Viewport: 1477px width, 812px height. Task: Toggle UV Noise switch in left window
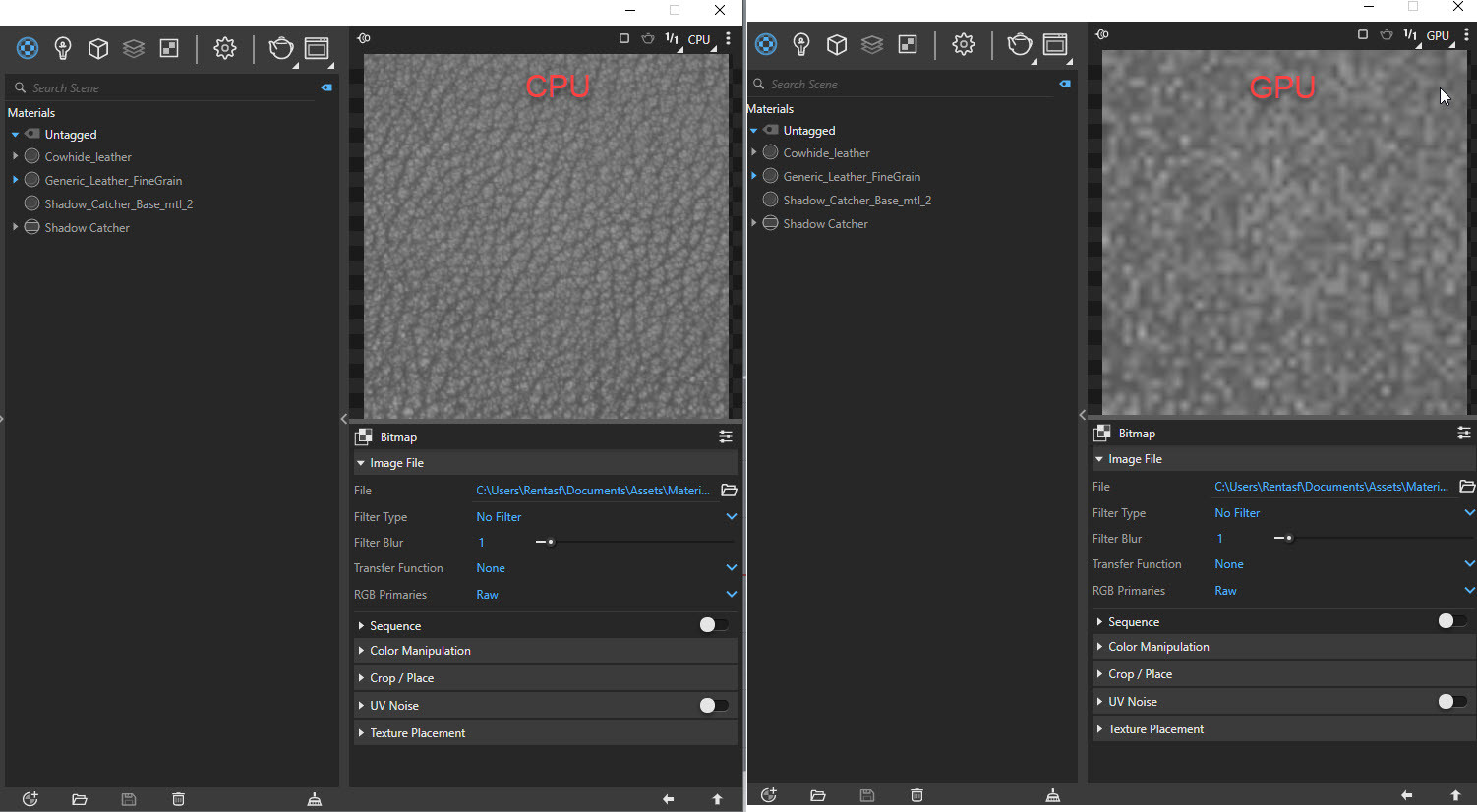pyautogui.click(x=714, y=705)
